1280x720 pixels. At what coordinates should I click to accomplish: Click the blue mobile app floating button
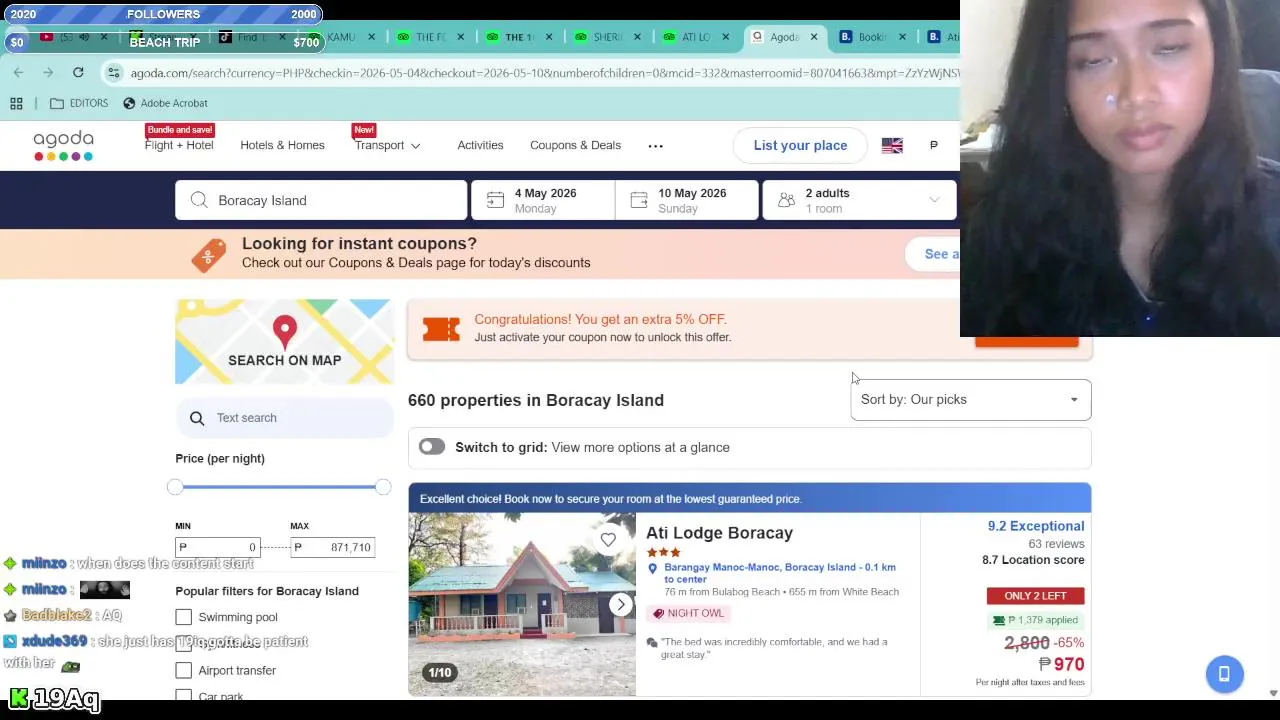pos(1224,674)
